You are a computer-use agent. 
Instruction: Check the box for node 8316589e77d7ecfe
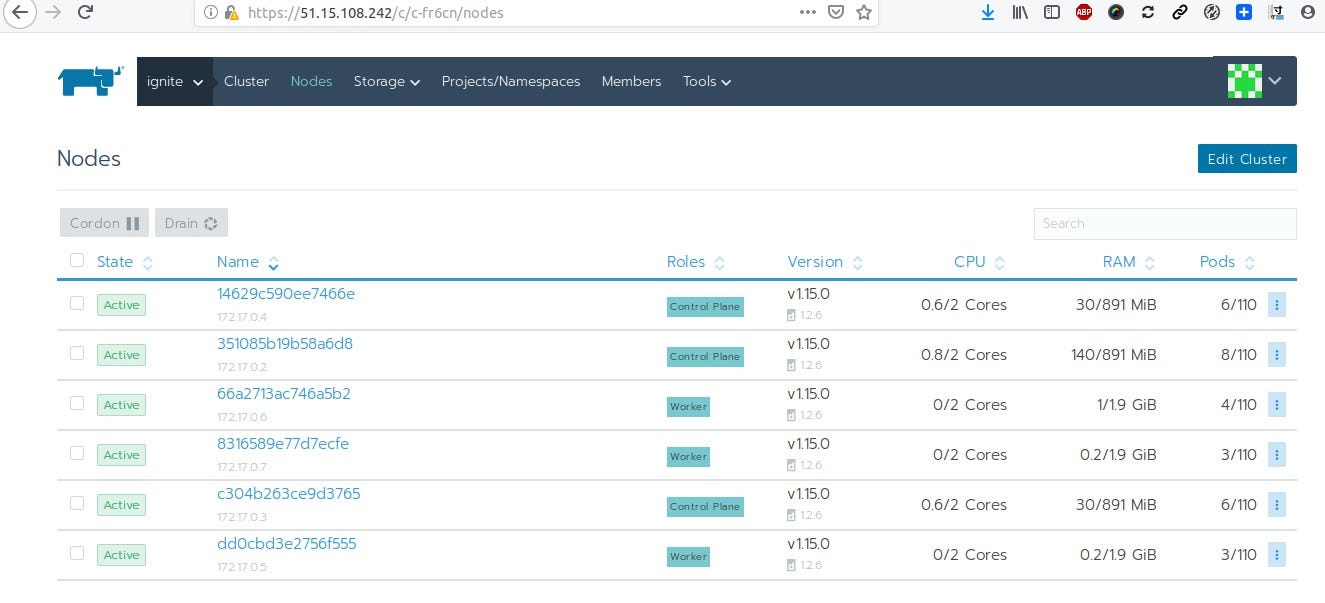(x=77, y=453)
